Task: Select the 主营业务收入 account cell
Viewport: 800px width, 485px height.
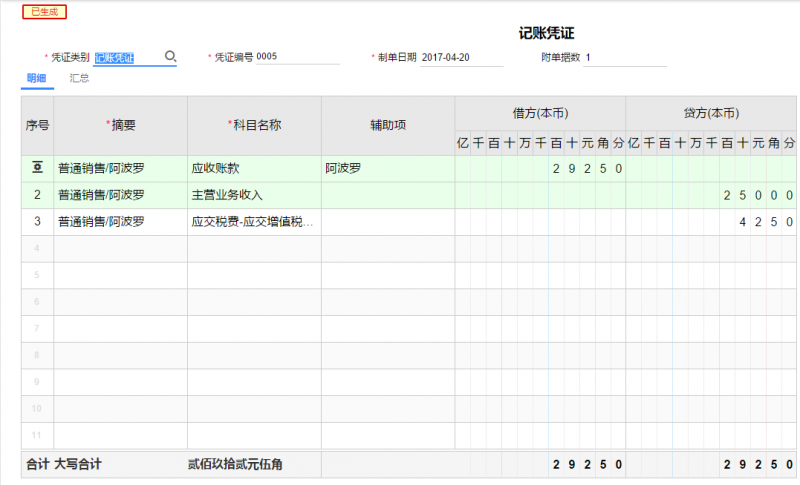Action: (x=254, y=195)
